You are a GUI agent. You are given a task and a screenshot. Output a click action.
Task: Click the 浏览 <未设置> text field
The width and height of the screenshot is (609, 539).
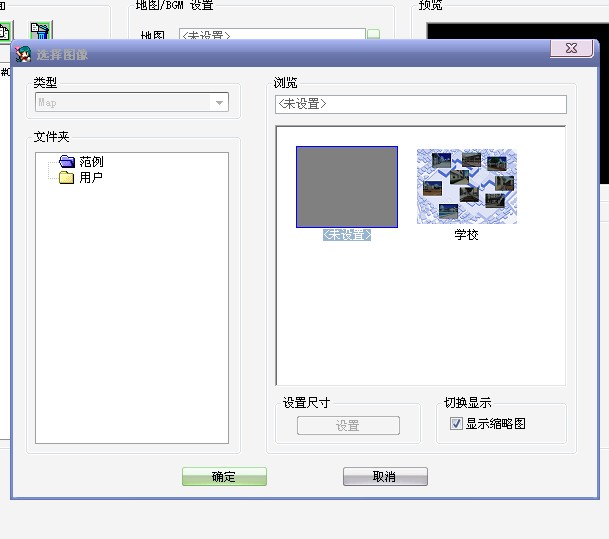421,104
